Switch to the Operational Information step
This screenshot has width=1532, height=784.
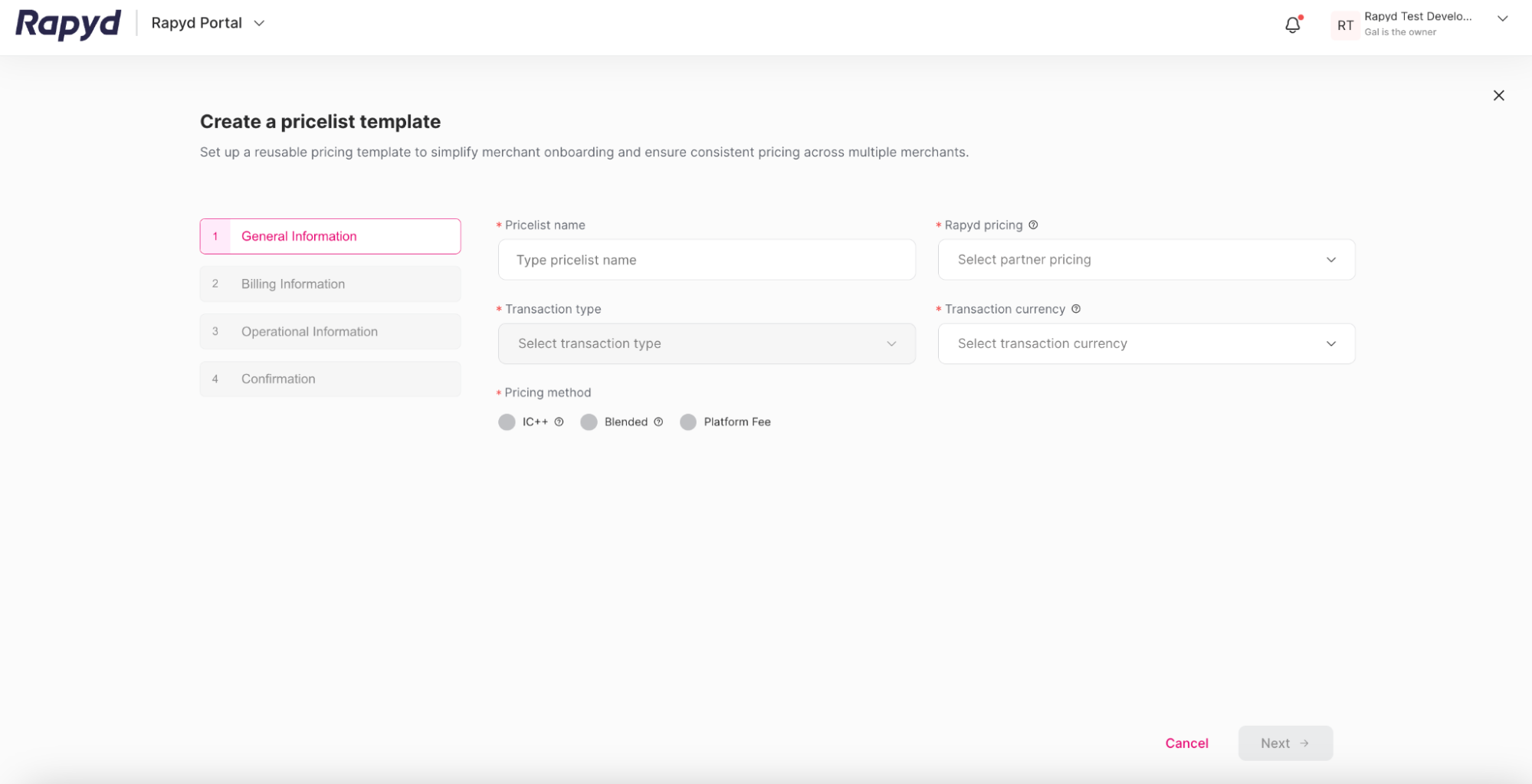[x=330, y=331]
